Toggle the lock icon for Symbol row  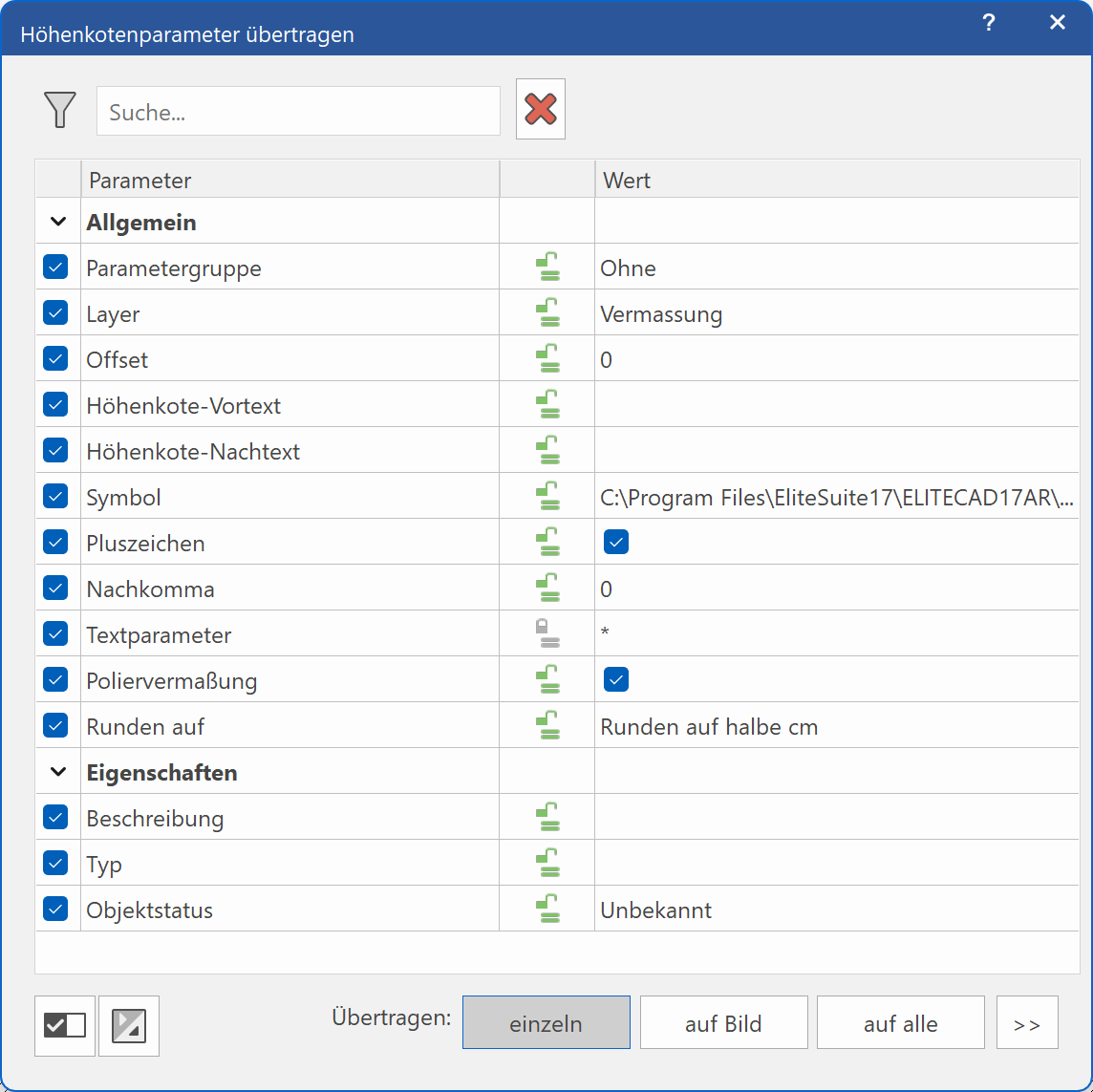pyautogui.click(x=546, y=497)
